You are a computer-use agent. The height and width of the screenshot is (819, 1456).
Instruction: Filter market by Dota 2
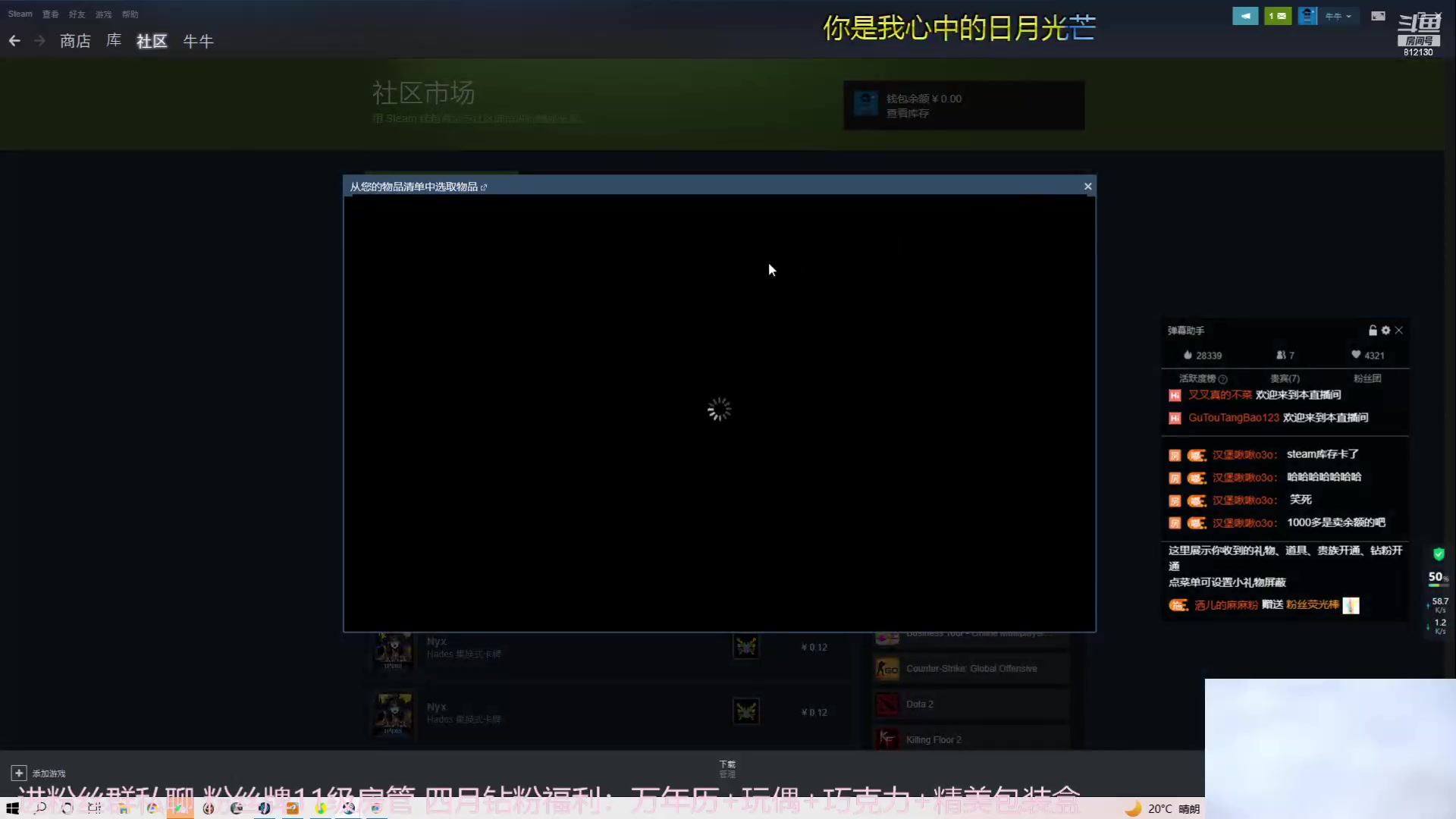coord(971,704)
